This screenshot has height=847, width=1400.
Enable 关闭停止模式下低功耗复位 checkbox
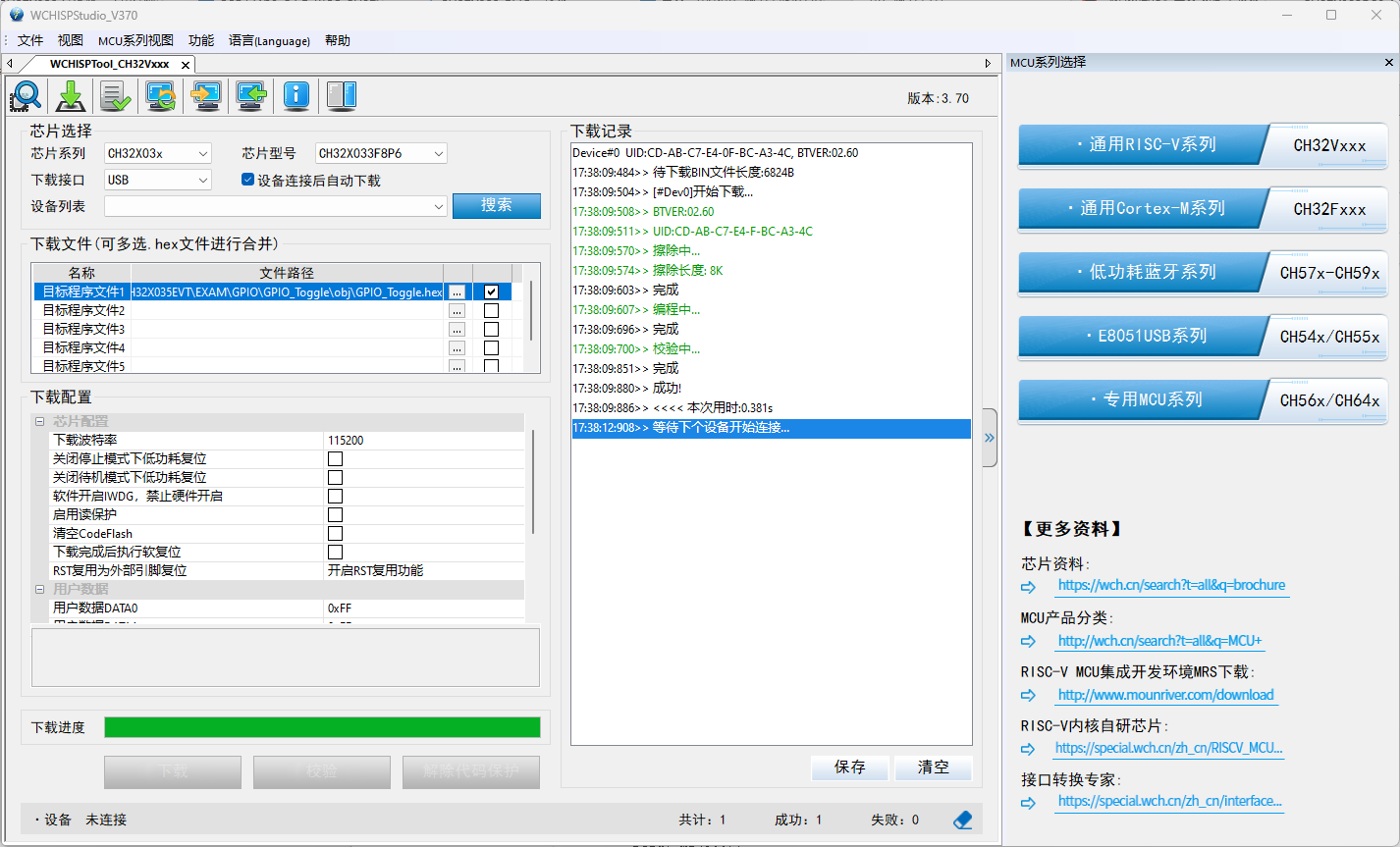coord(335,458)
